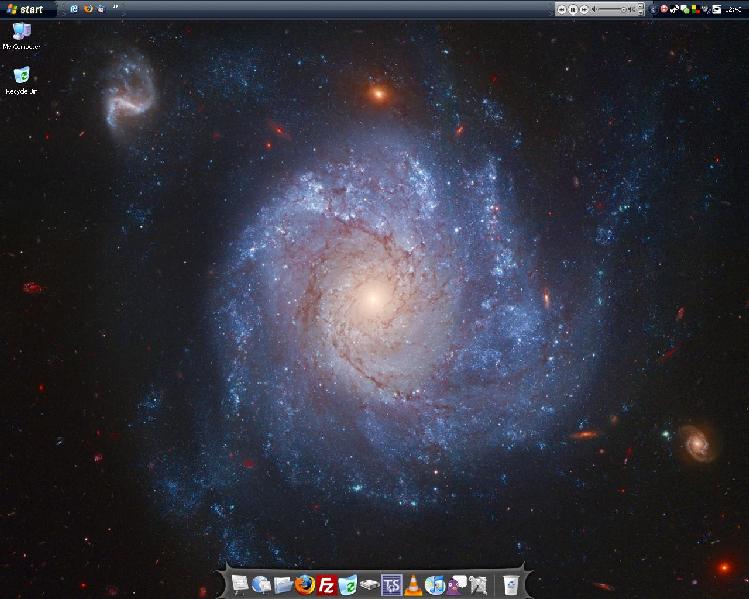Skip to next track in taskbar player
This screenshot has height=599, width=749.
pos(584,9)
